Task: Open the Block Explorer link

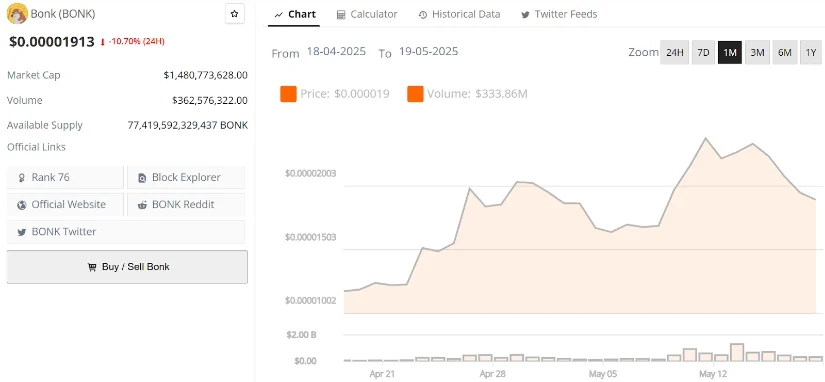Action: pos(186,177)
